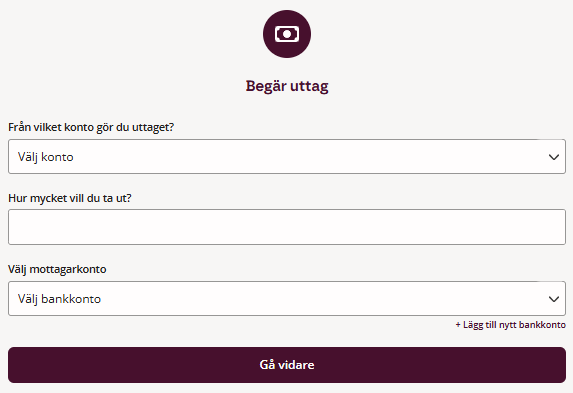This screenshot has width=573, height=393.
Task: Click the Från vilket konto gör du uttaget label
Action: tap(91, 127)
